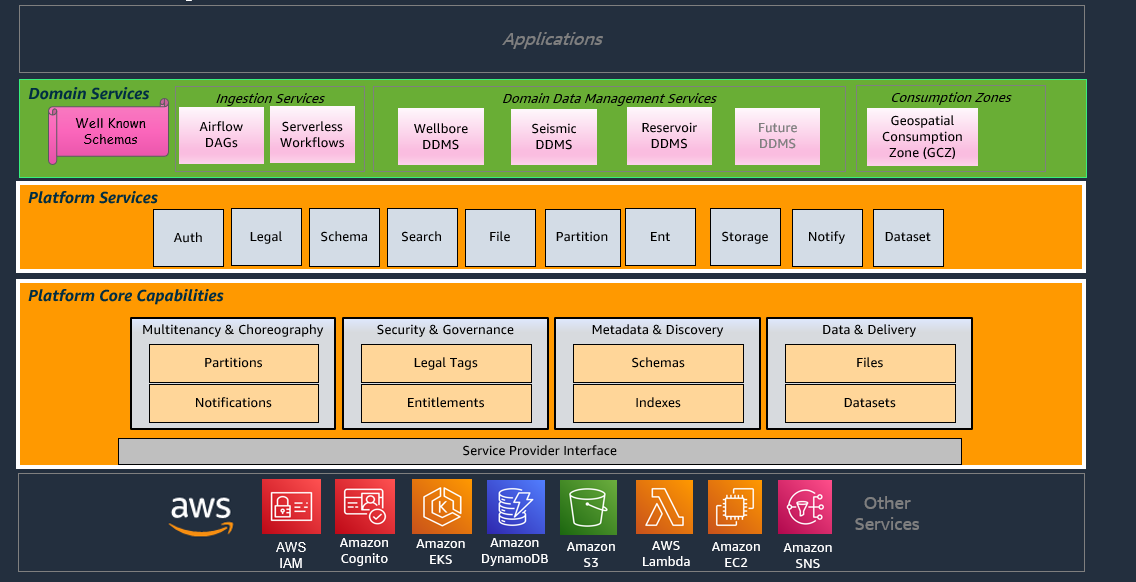Select the File platform service
Screen dimensions: 1136x582
tap(500, 237)
